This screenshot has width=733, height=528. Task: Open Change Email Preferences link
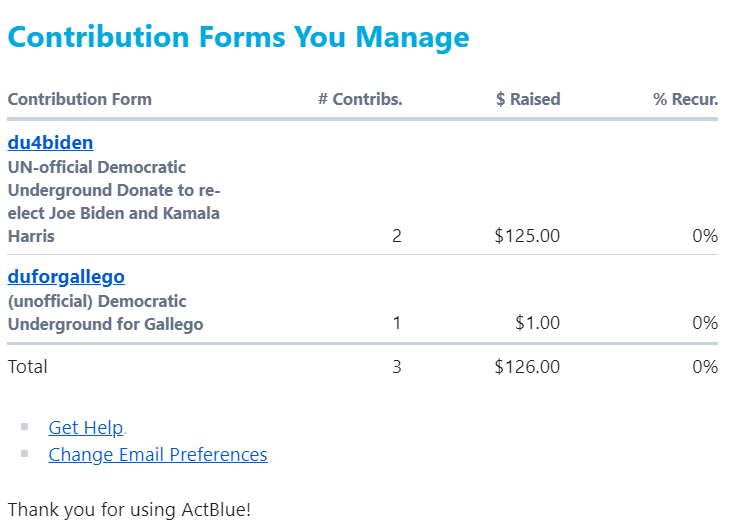(157, 455)
